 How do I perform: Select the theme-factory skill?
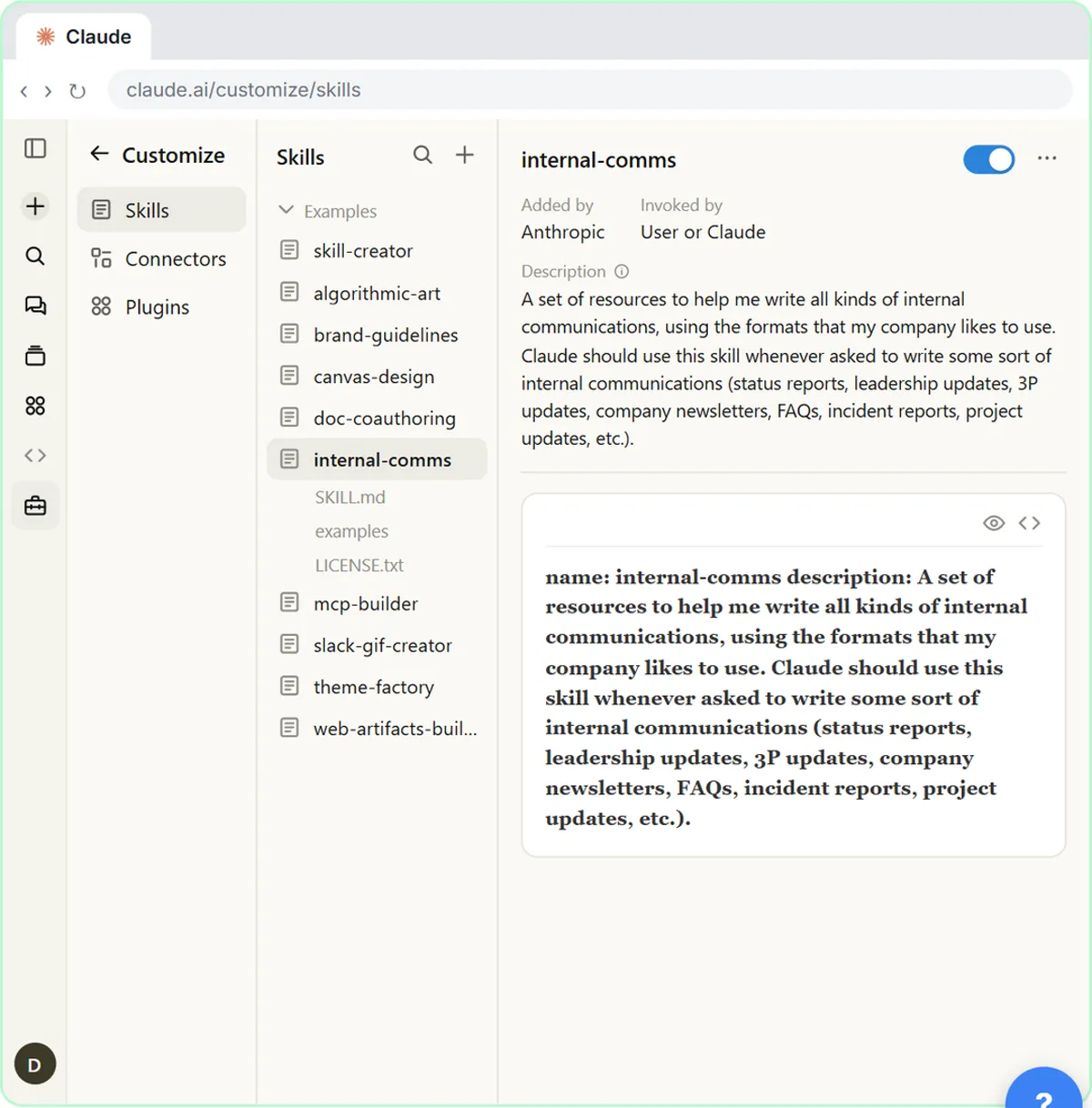tap(377, 687)
